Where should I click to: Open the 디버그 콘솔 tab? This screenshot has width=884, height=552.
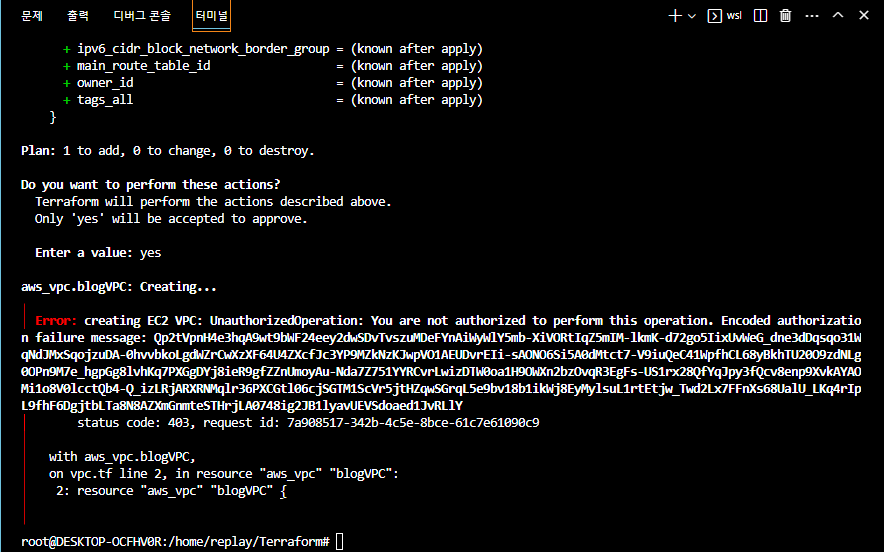tap(141, 16)
